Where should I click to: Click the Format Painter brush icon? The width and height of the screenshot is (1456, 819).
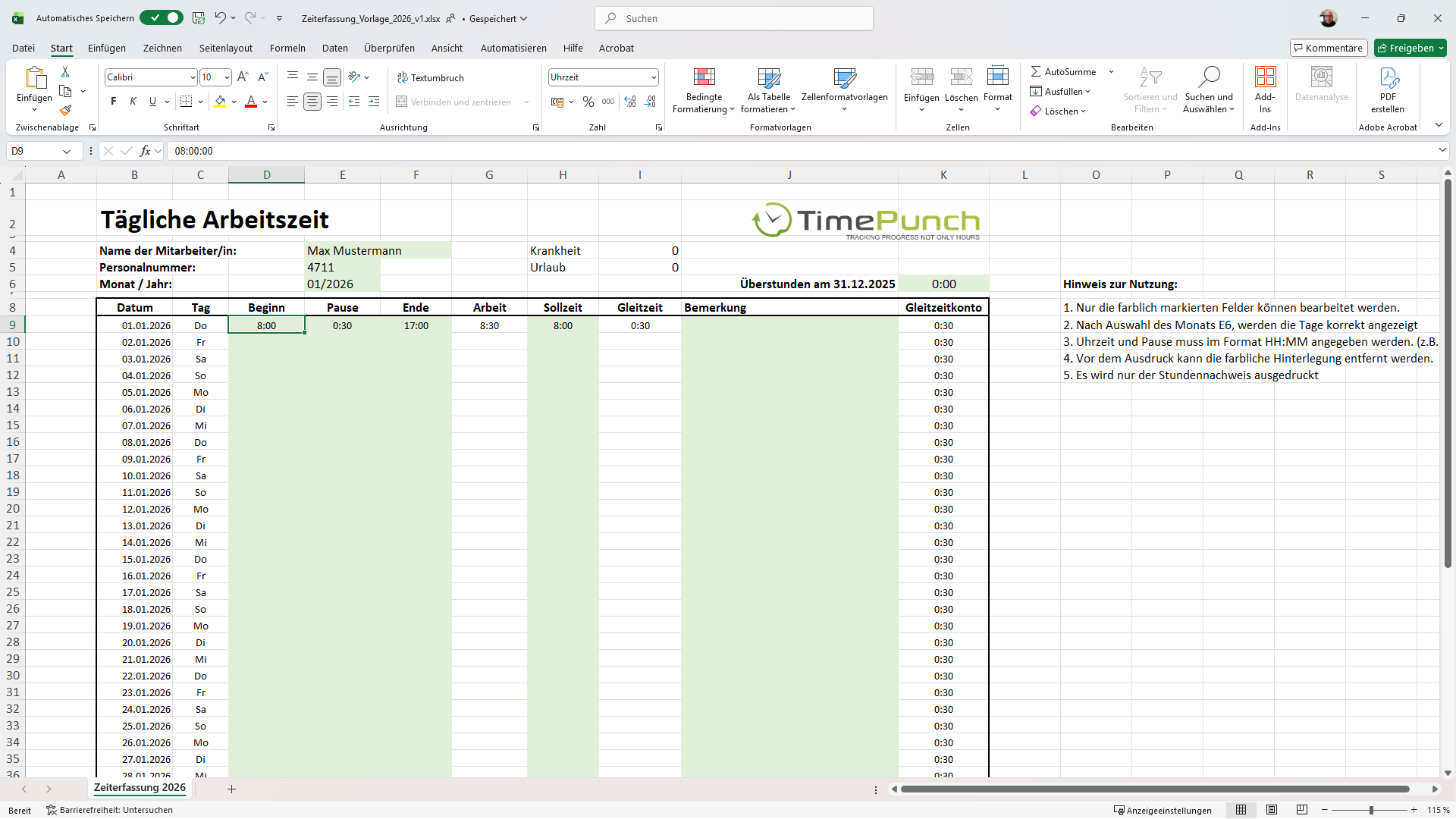coord(65,110)
